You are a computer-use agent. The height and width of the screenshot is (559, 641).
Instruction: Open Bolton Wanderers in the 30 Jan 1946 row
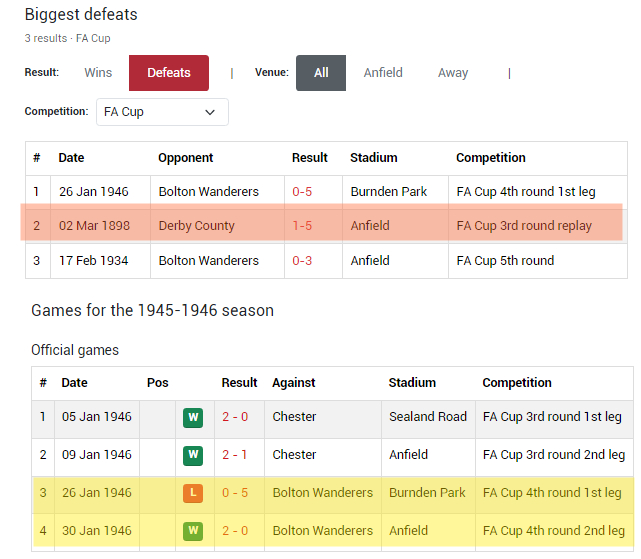(323, 530)
